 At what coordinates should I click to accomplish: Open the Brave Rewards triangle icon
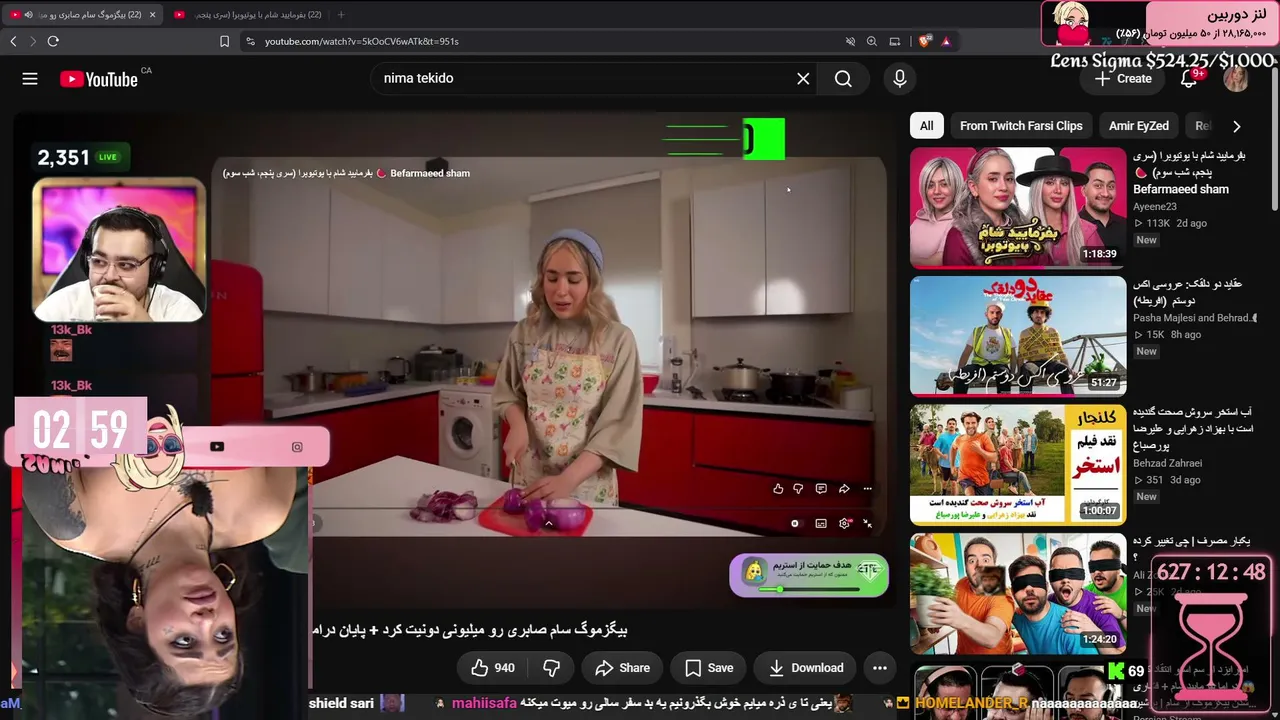pos(946,41)
